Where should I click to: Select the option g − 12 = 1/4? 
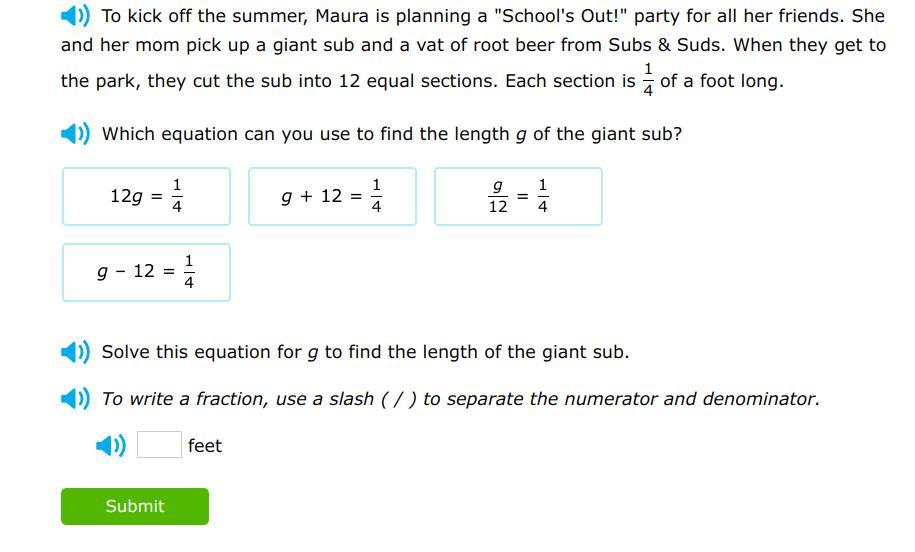pyautogui.click(x=146, y=272)
